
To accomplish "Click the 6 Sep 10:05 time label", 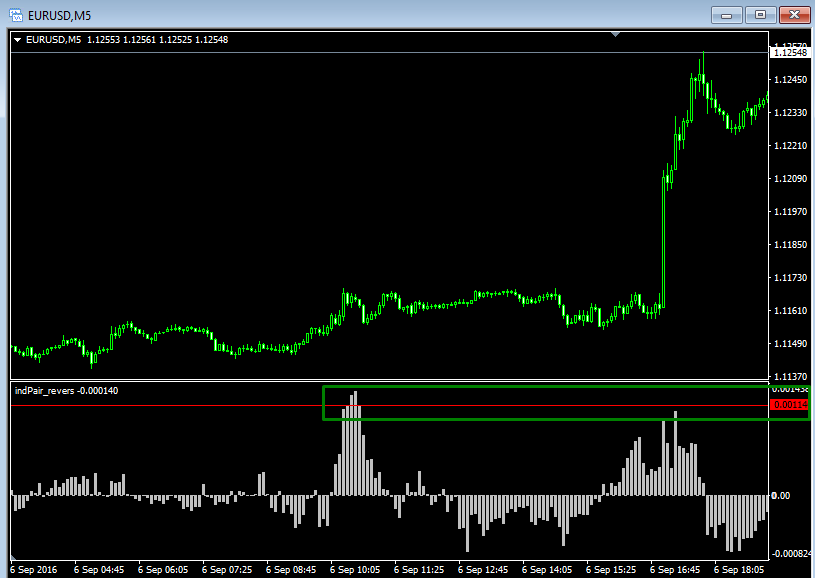I will 354,570.
